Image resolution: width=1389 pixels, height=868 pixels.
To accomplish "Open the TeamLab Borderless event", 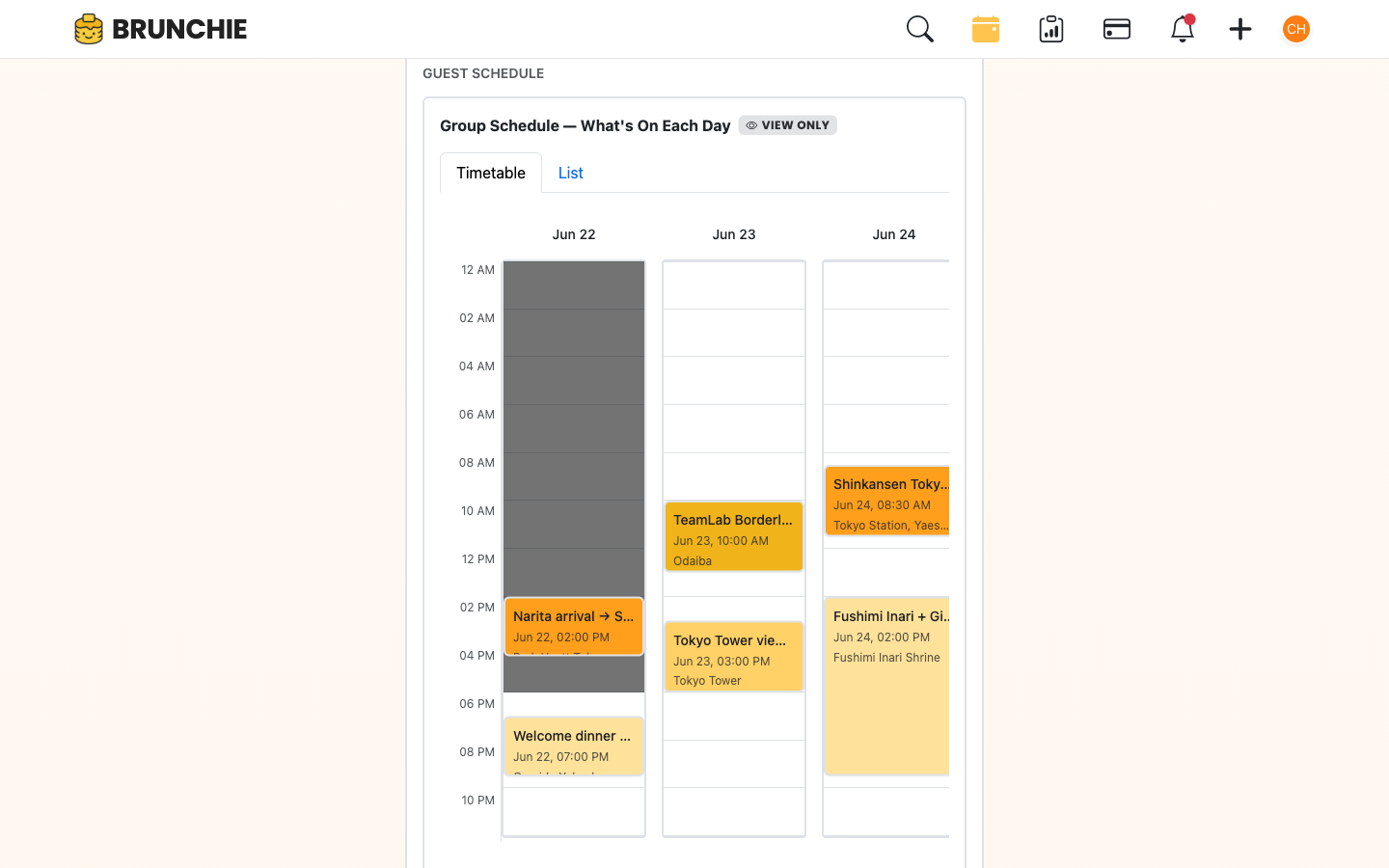I will click(734, 536).
